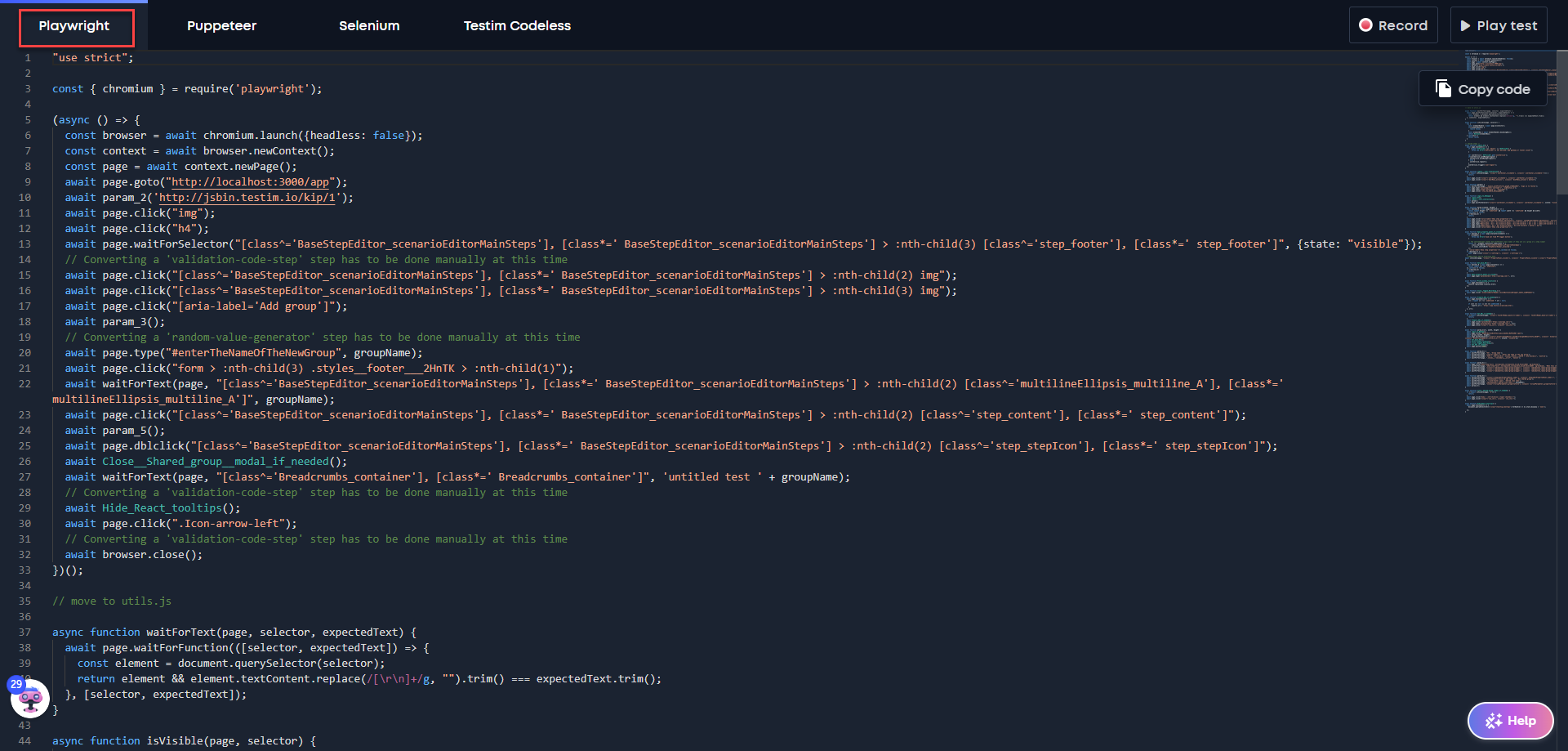Screen dimensions: 1568x751
Task: Open the robot avatar chat widget
Action: (x=30, y=700)
